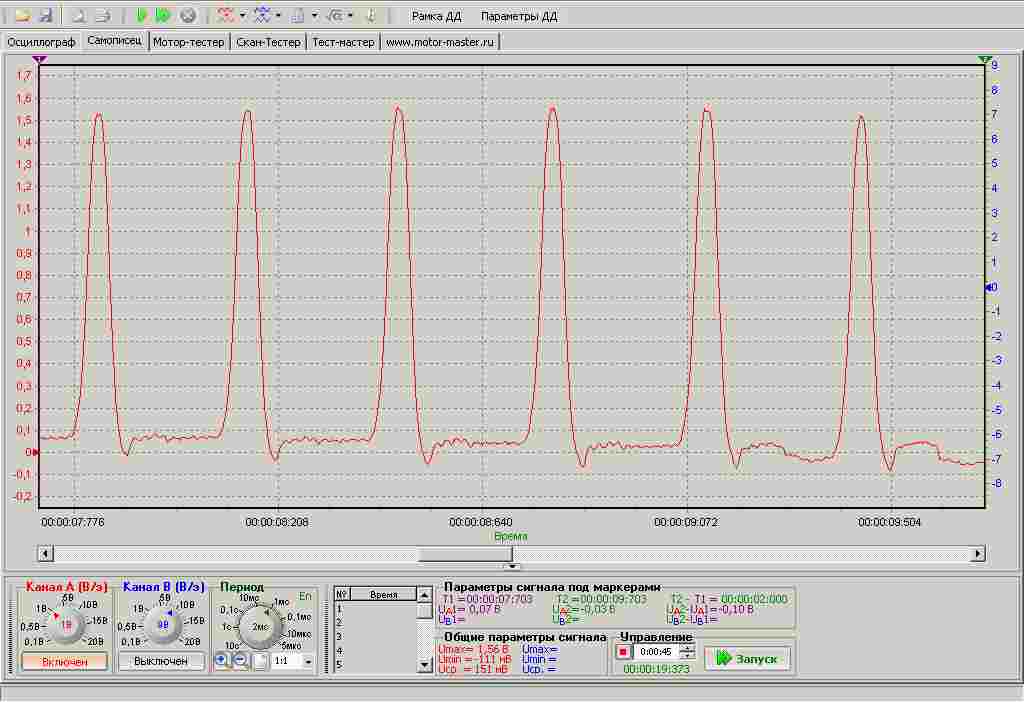Click the double green arrow toolbar icon
This screenshot has height=702, width=1024.
point(163,16)
